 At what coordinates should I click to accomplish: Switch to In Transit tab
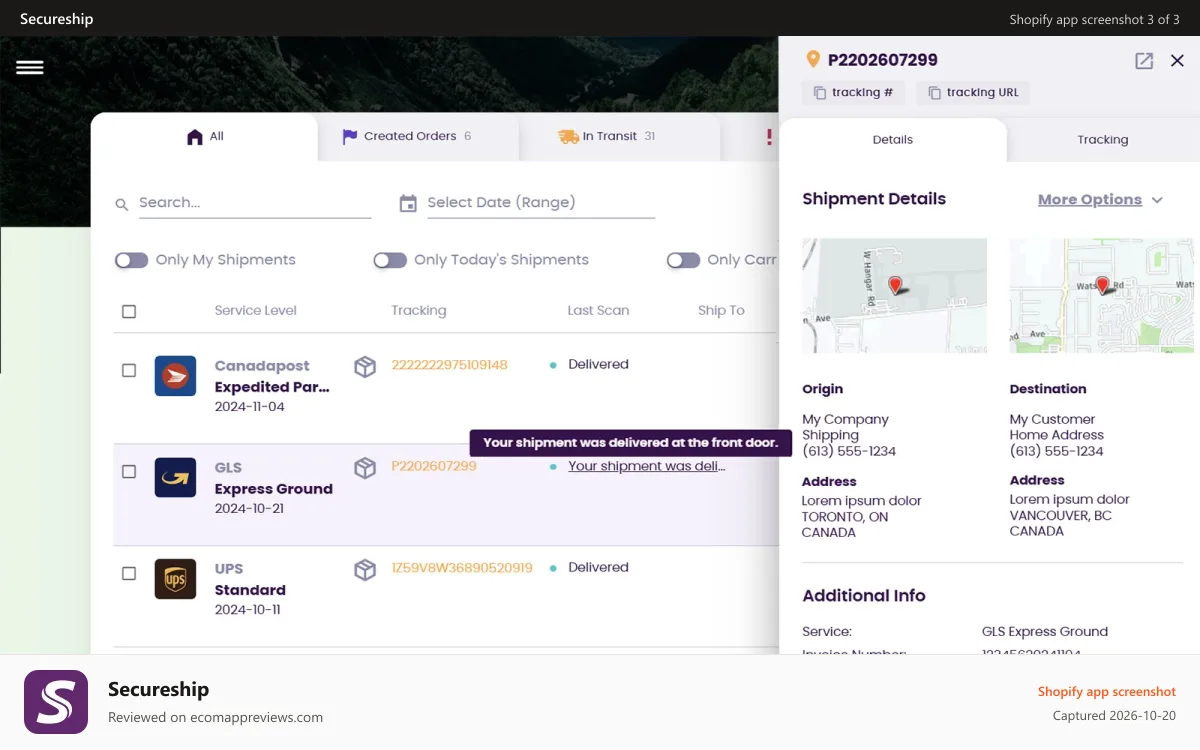coord(620,137)
